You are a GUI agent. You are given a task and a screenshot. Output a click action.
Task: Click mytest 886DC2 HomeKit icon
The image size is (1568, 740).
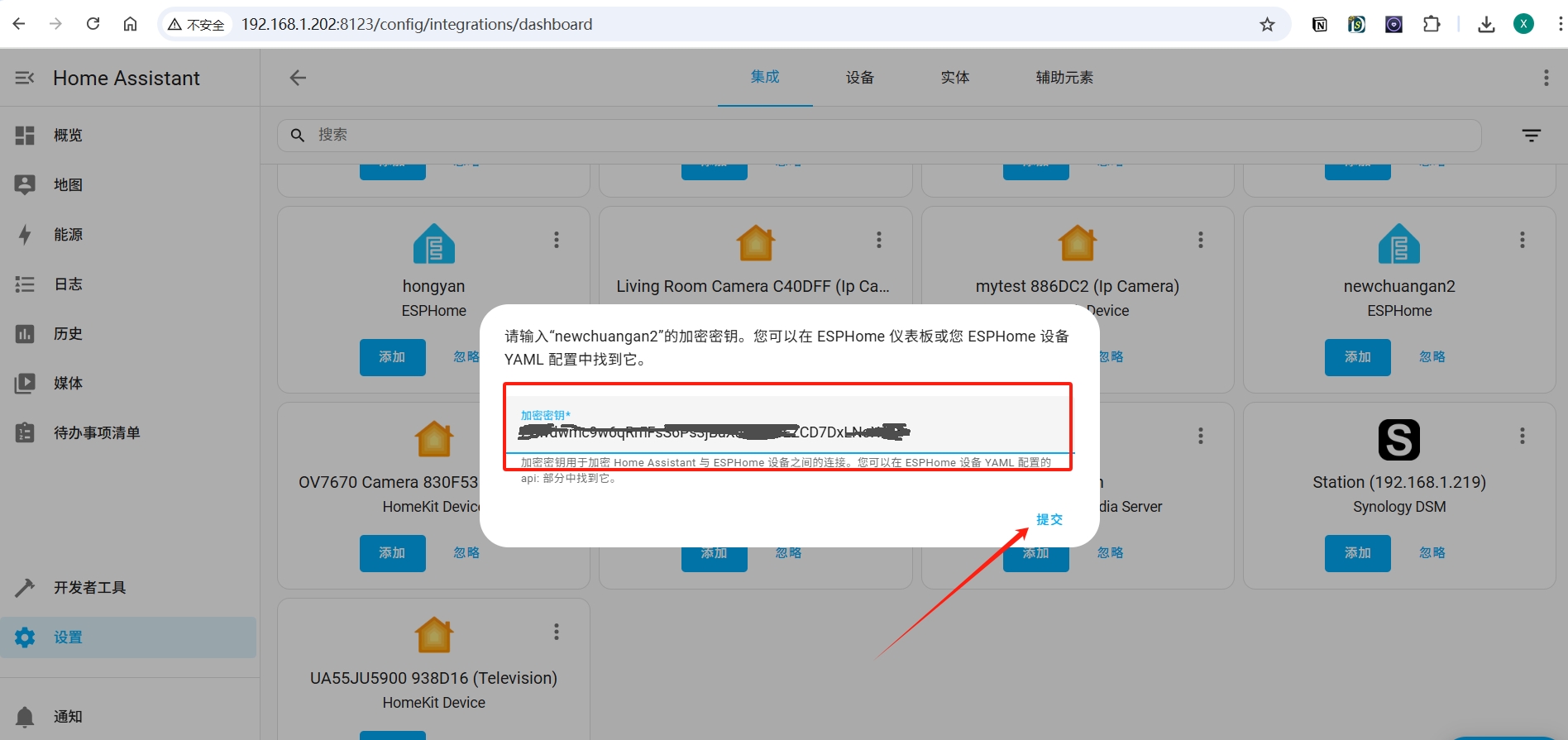pos(1078,243)
